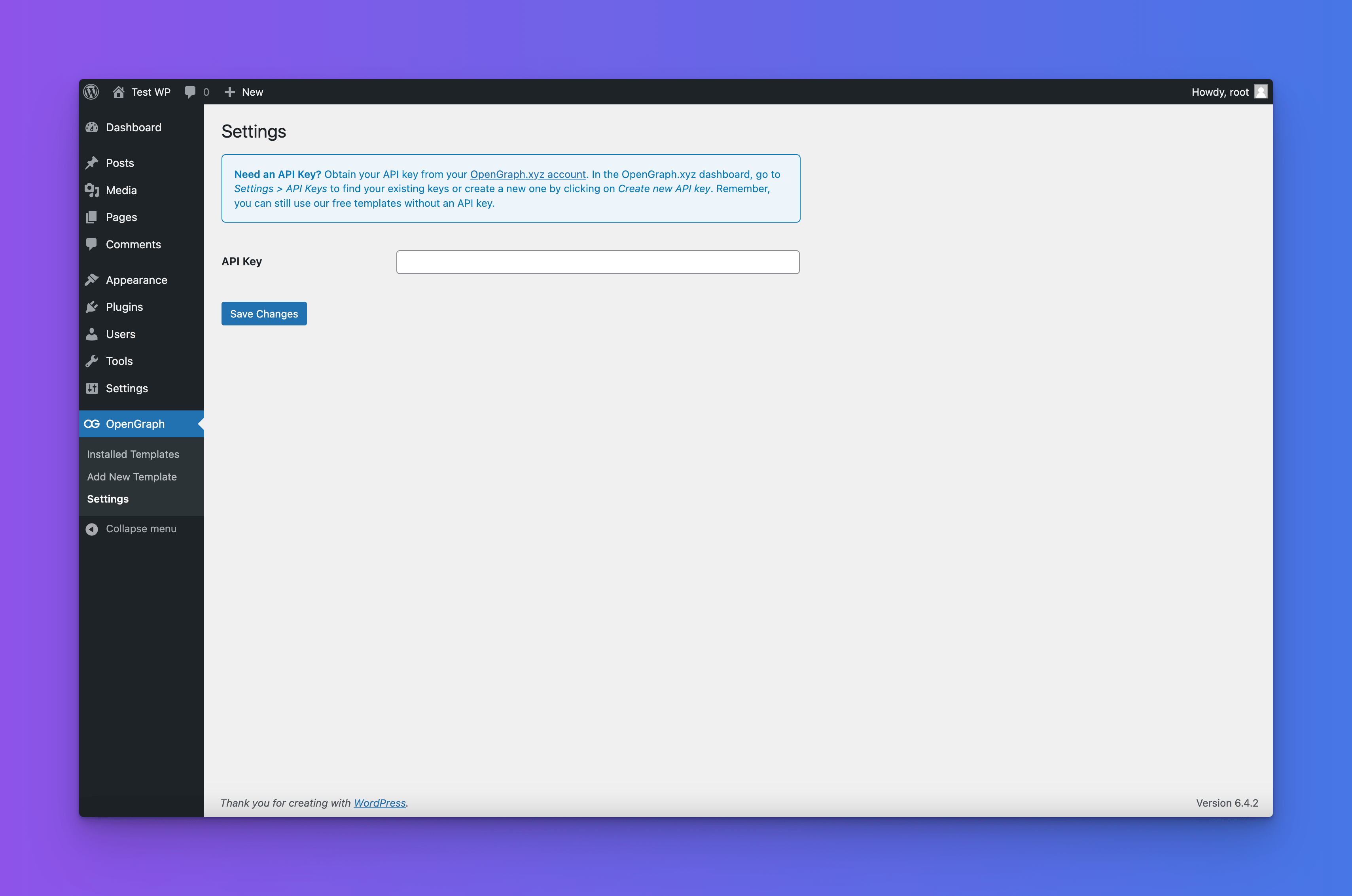Select the Installed Templates menu item
1352x896 pixels.
133,454
